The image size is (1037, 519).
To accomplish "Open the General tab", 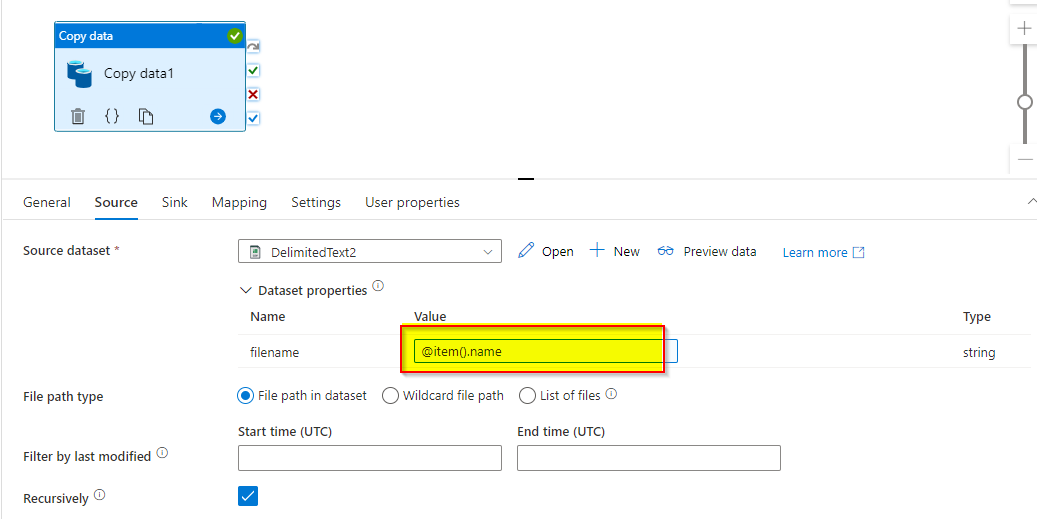I will click(47, 202).
